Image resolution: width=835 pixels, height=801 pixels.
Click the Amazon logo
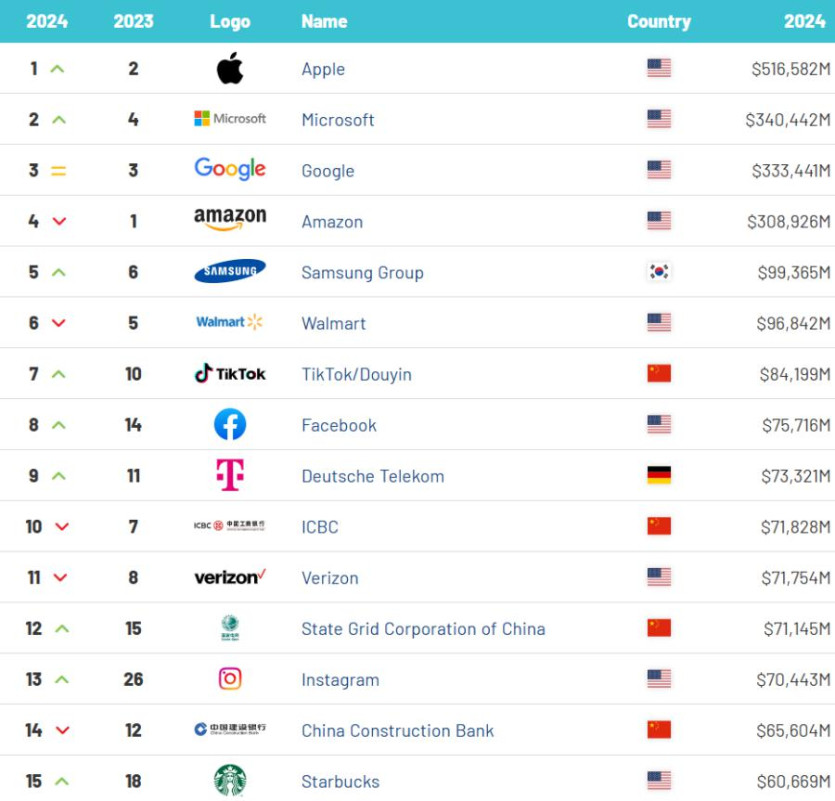(230, 219)
